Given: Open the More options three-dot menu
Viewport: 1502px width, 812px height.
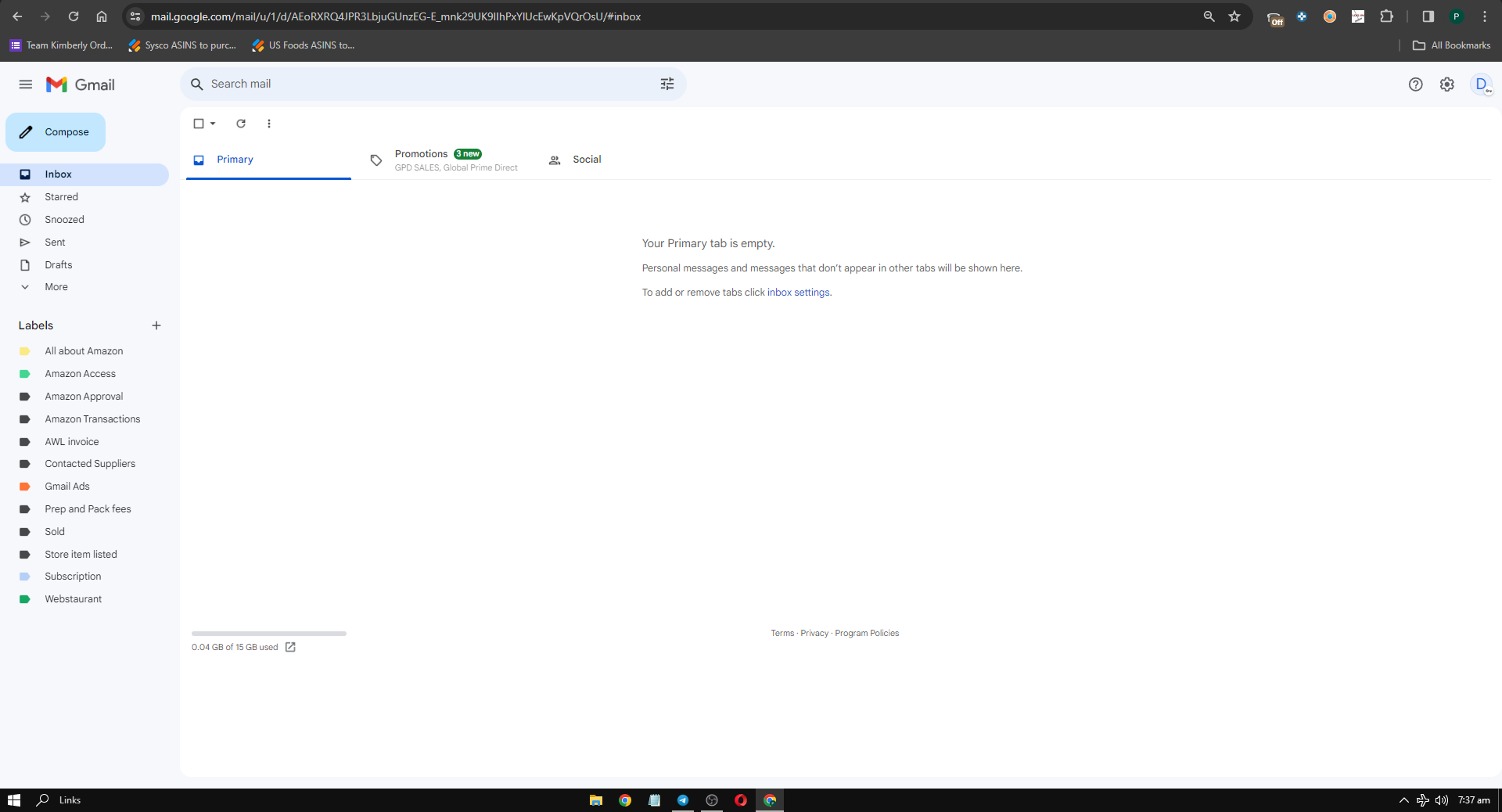Looking at the screenshot, I should 269,124.
